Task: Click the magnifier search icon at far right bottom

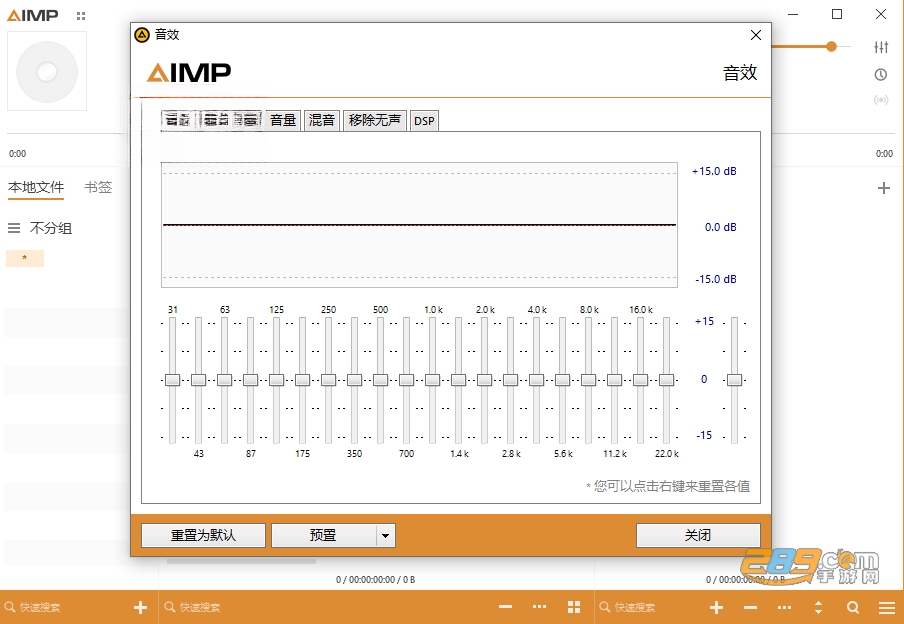Action: pyautogui.click(x=853, y=607)
